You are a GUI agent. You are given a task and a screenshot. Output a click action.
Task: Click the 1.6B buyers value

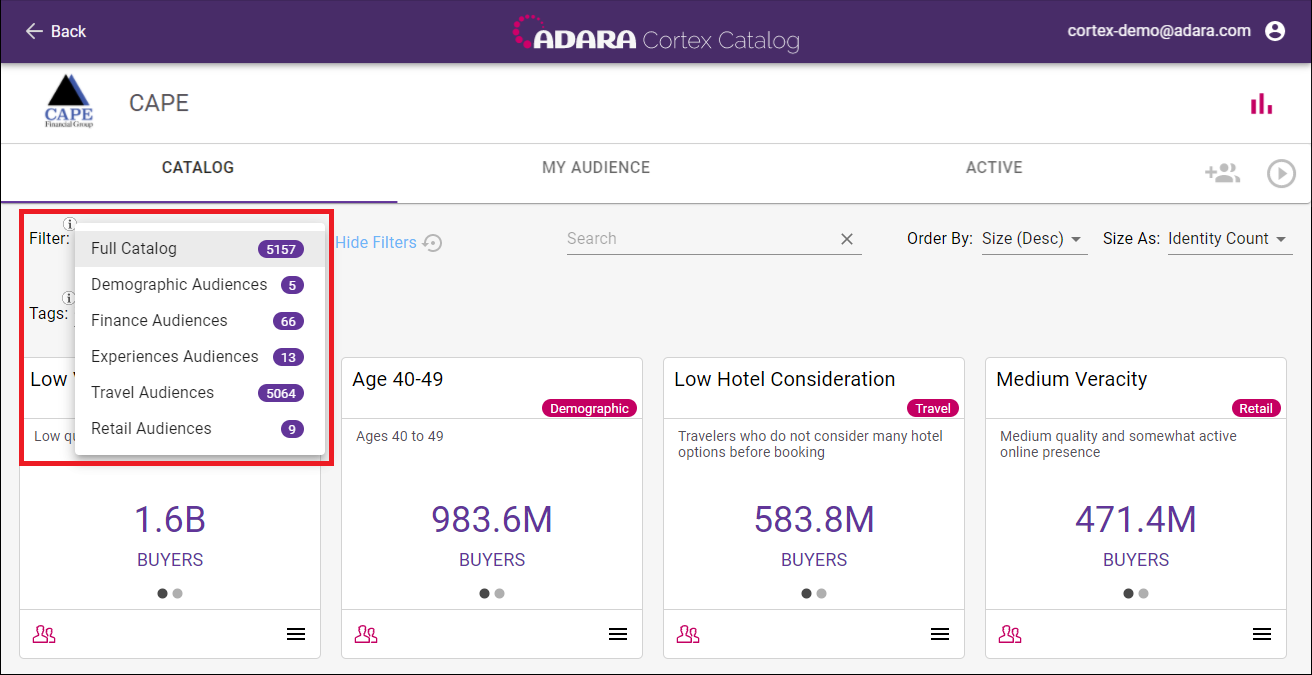[170, 520]
